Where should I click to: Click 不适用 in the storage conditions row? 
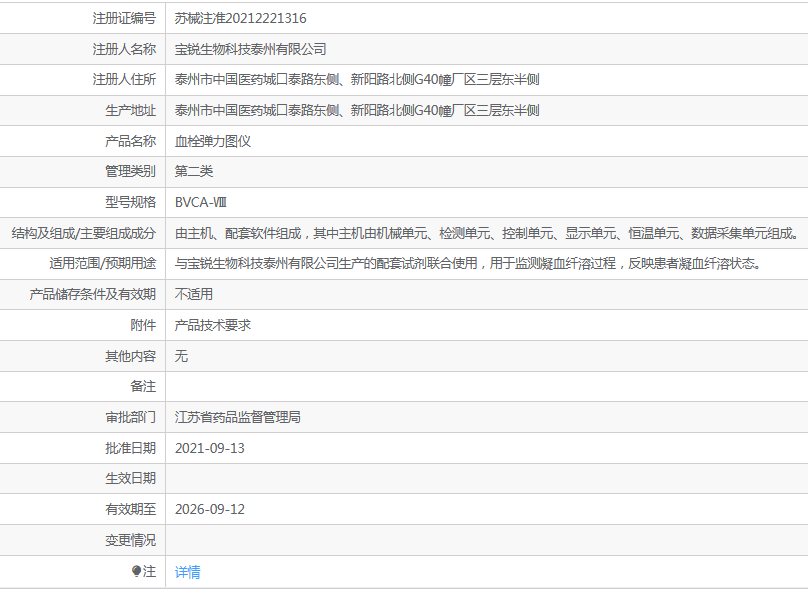[194, 294]
